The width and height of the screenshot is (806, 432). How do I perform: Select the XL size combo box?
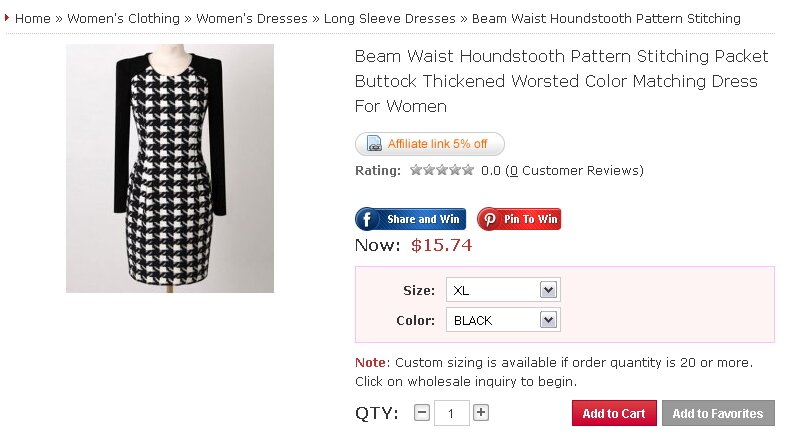point(503,290)
